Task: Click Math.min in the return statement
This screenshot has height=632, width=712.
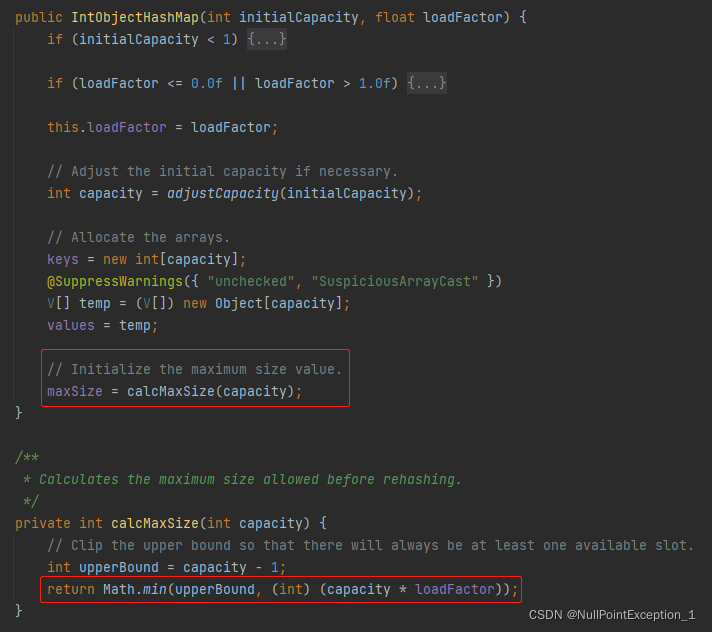Action: point(135,589)
